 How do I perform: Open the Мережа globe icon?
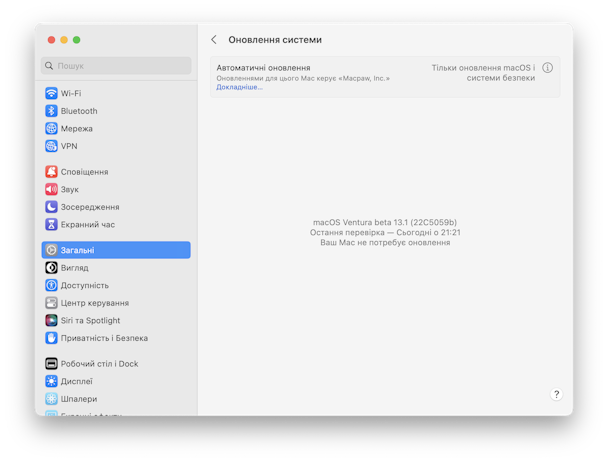51,128
